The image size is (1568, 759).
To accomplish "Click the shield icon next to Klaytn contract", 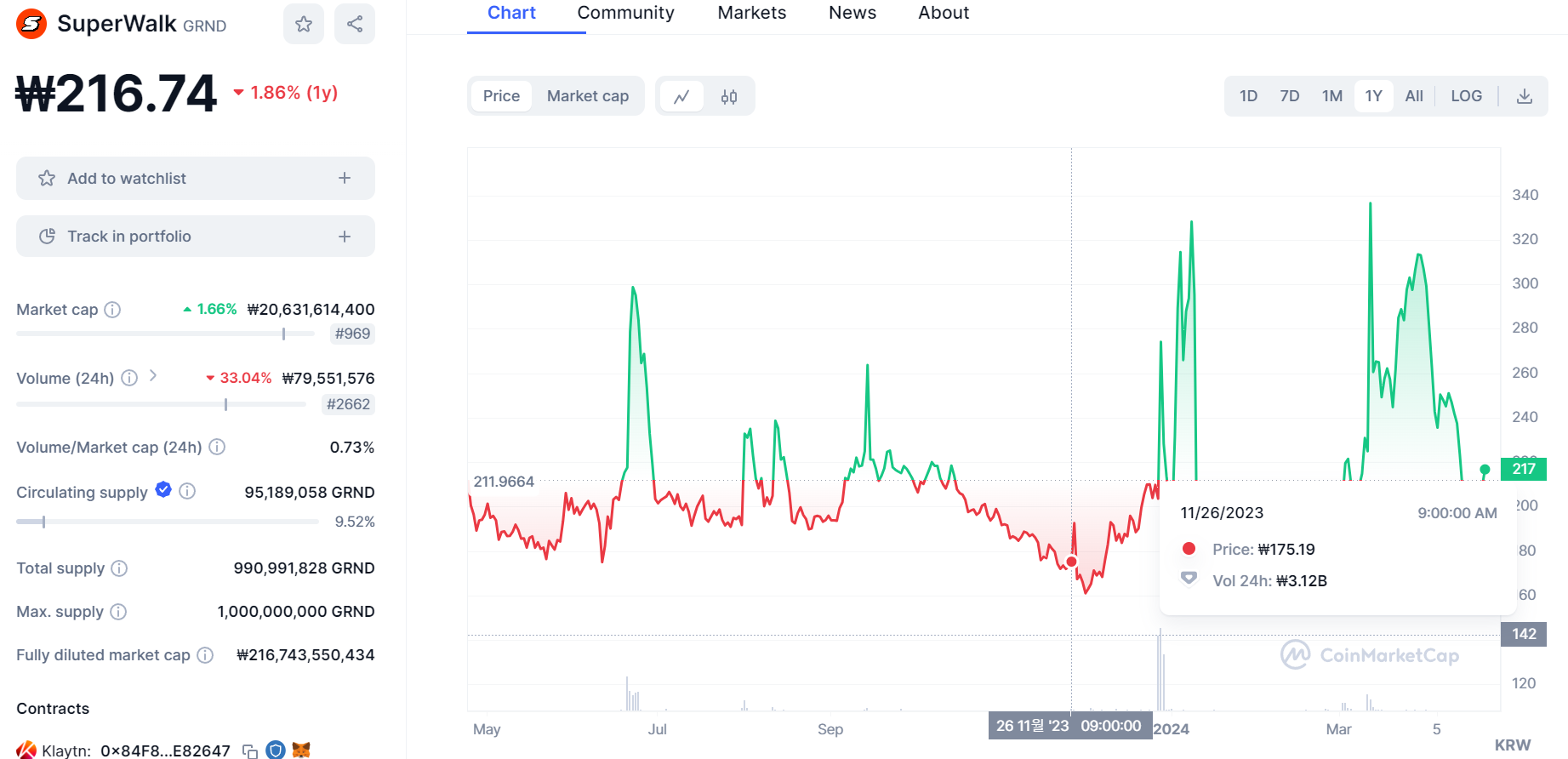I will [275, 750].
